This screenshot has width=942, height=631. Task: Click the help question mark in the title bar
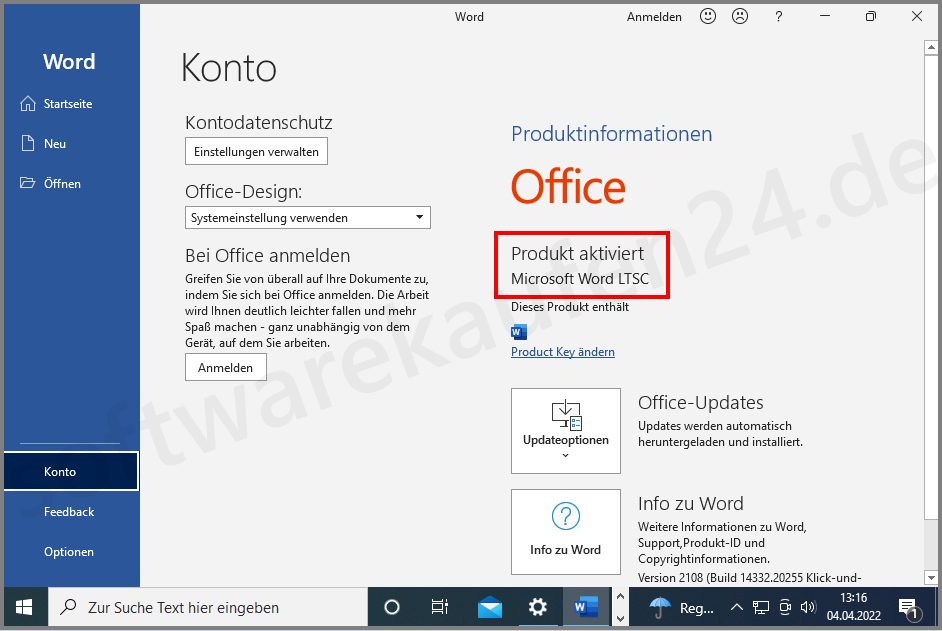coord(779,16)
